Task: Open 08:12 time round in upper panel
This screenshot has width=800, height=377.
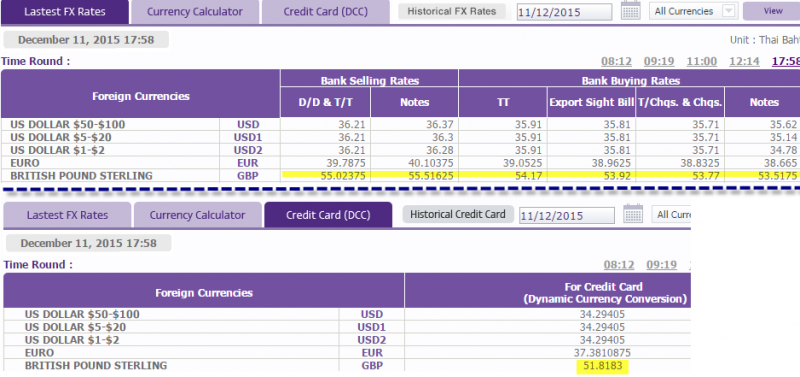Action: coord(616,62)
